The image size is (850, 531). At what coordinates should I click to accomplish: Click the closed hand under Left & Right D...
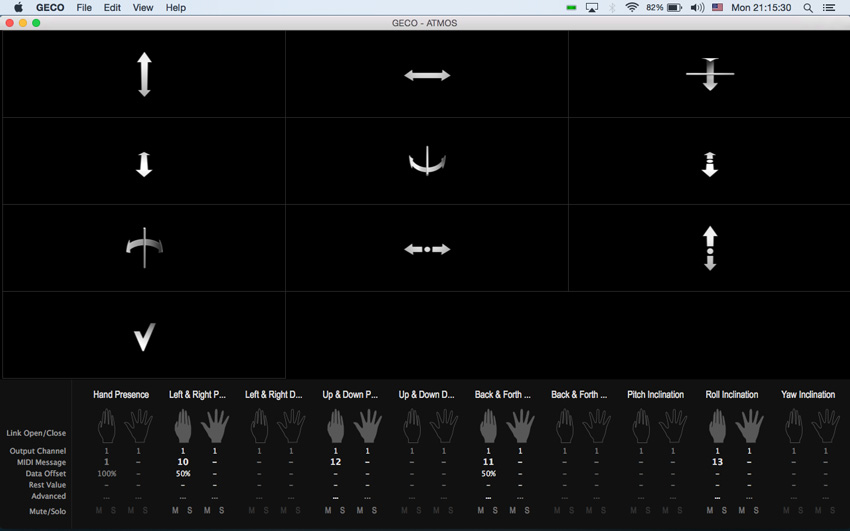(260, 426)
